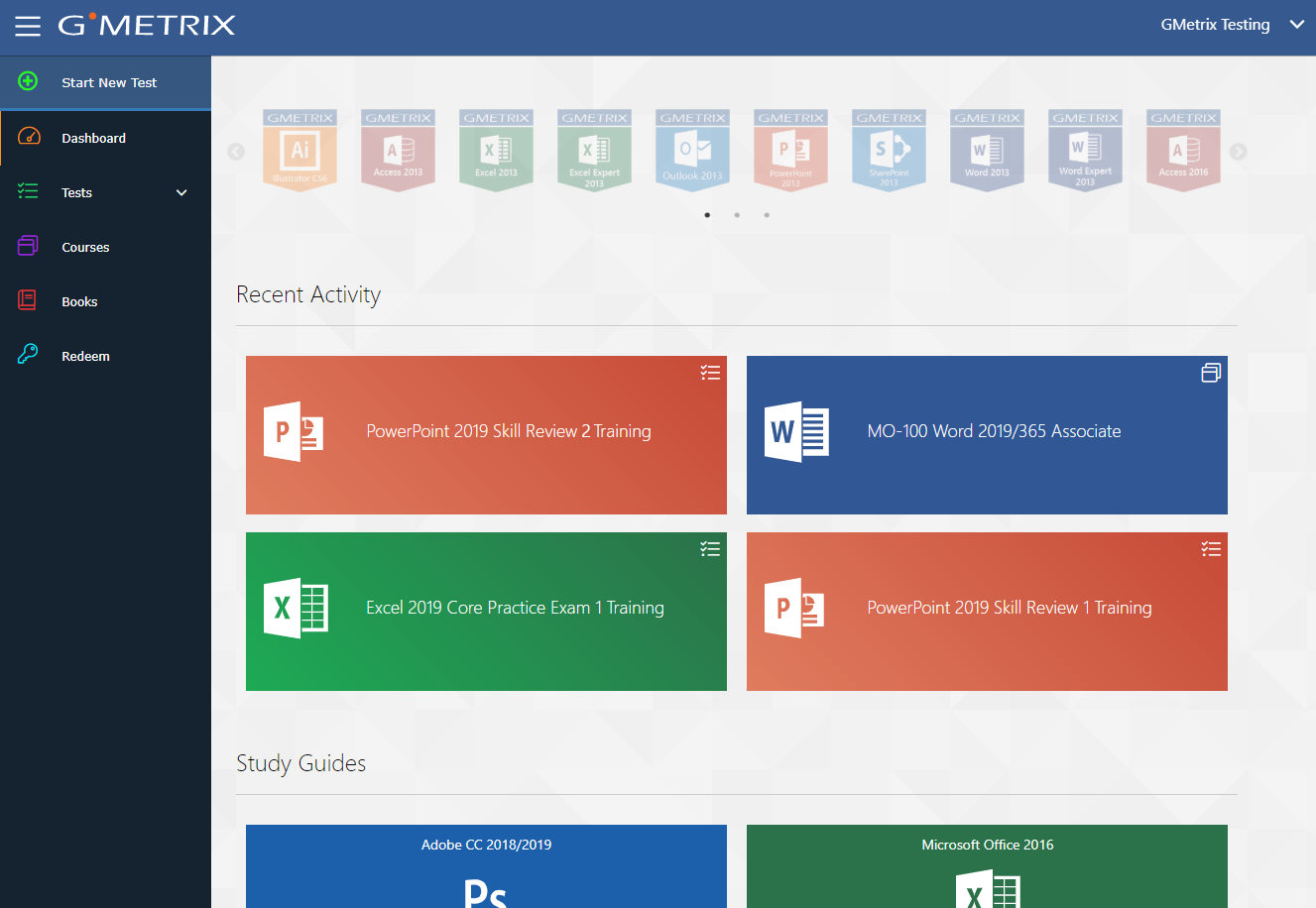This screenshot has height=908, width=1316.
Task: Select the Illustrator CS6 badge
Action: coord(299,150)
